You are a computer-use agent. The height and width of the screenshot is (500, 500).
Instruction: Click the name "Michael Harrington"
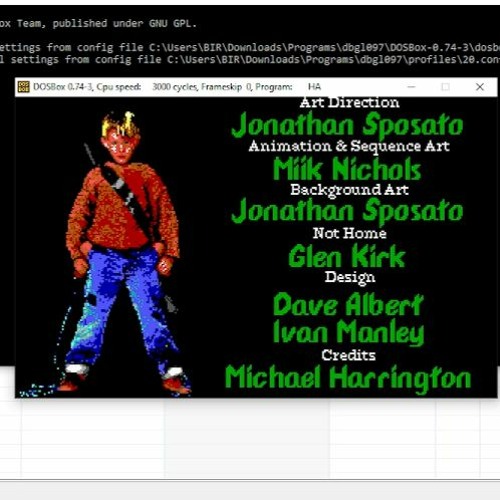348,379
